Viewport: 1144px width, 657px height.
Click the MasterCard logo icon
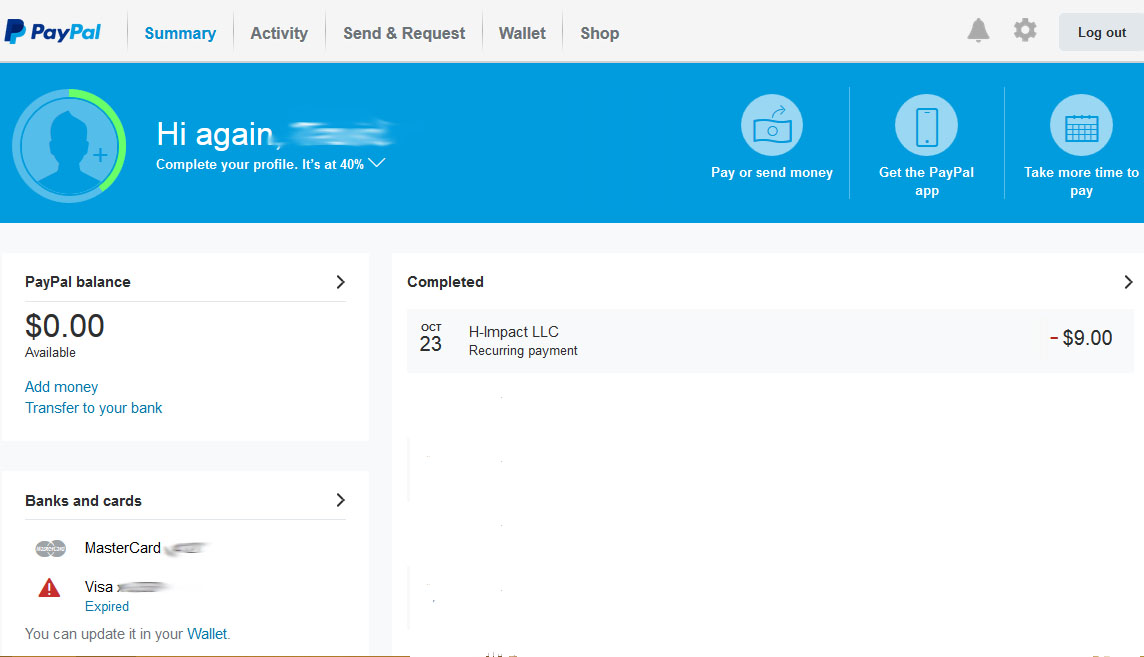[50, 548]
